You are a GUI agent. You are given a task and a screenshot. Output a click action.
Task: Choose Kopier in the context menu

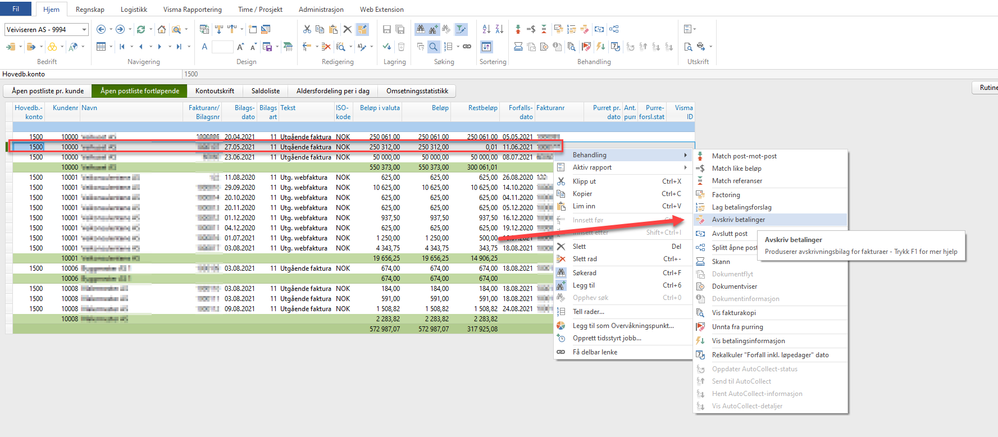[x=622, y=193]
